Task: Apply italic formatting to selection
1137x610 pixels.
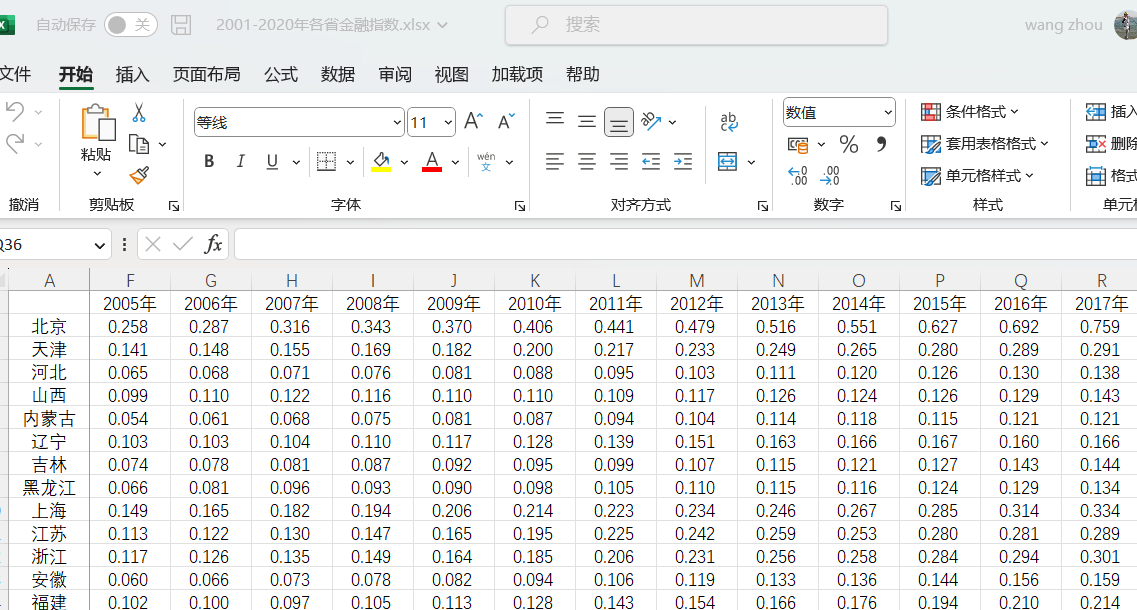Action: click(240, 162)
